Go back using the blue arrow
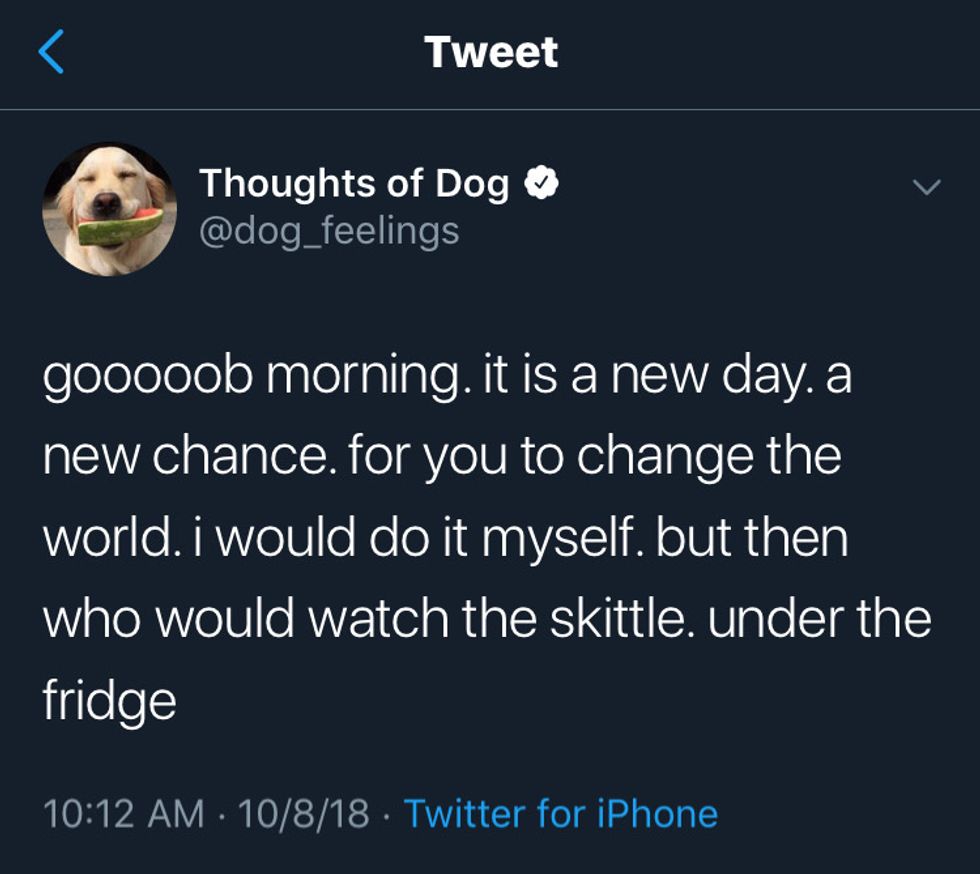The height and width of the screenshot is (874, 980). point(51,51)
